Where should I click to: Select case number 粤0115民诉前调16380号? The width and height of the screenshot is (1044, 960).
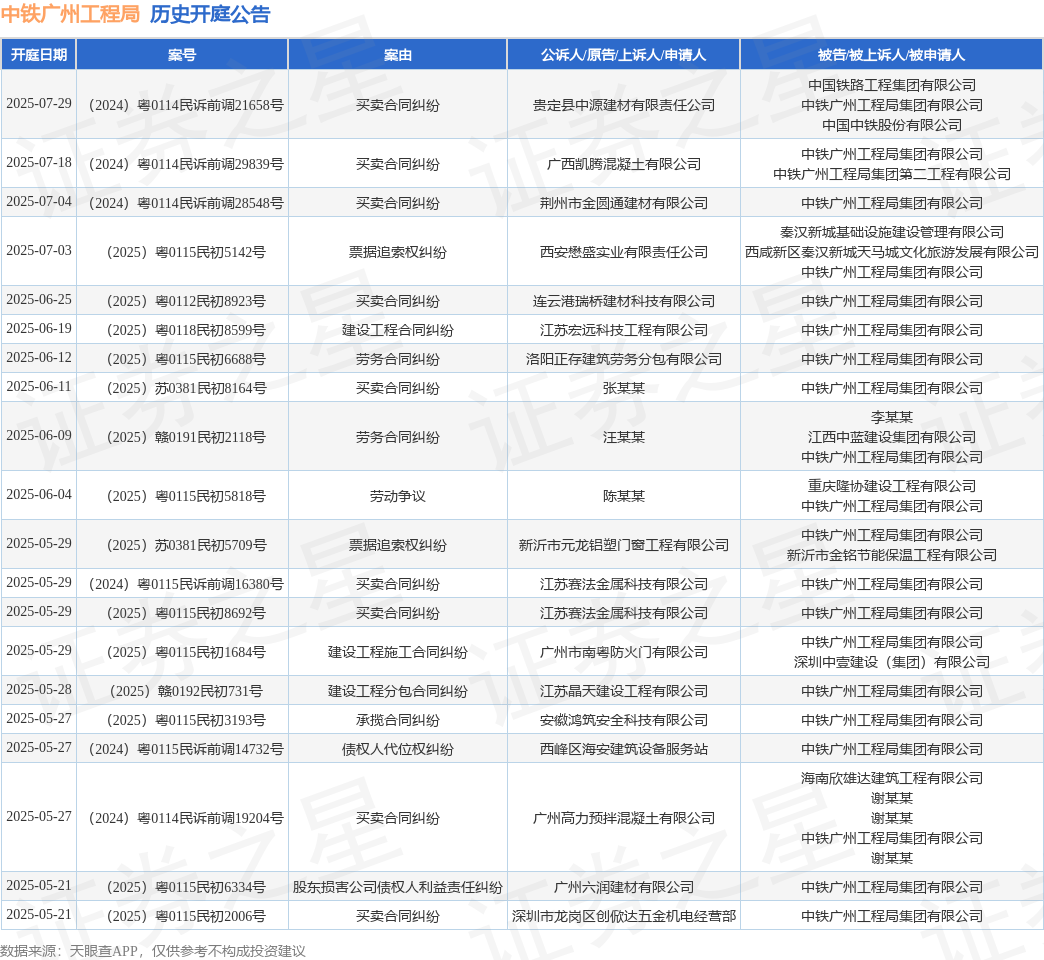pyautogui.click(x=186, y=585)
